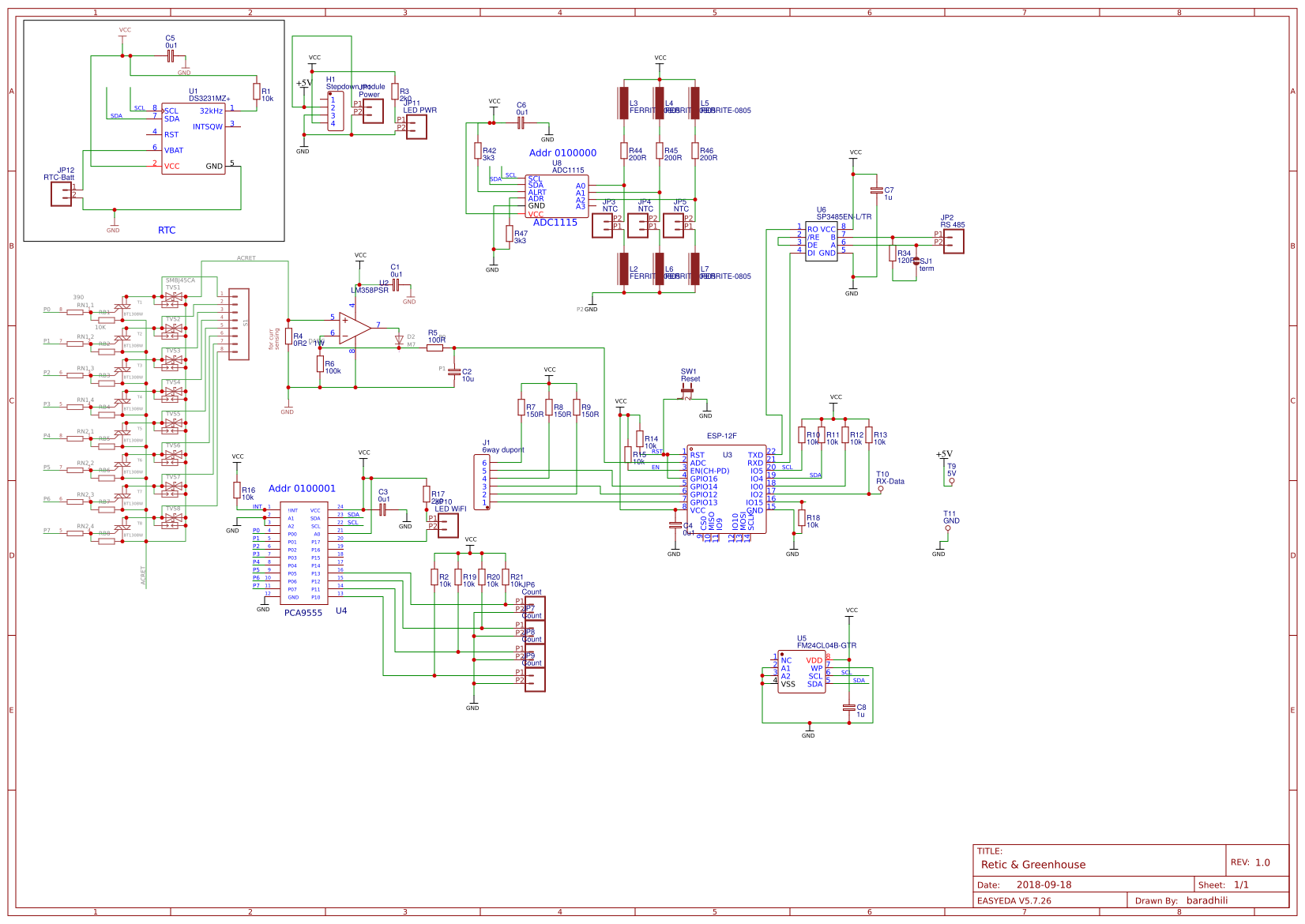Click the Retic & Greenhouse title text
The height and width of the screenshot is (924, 1305).
pos(1032,865)
